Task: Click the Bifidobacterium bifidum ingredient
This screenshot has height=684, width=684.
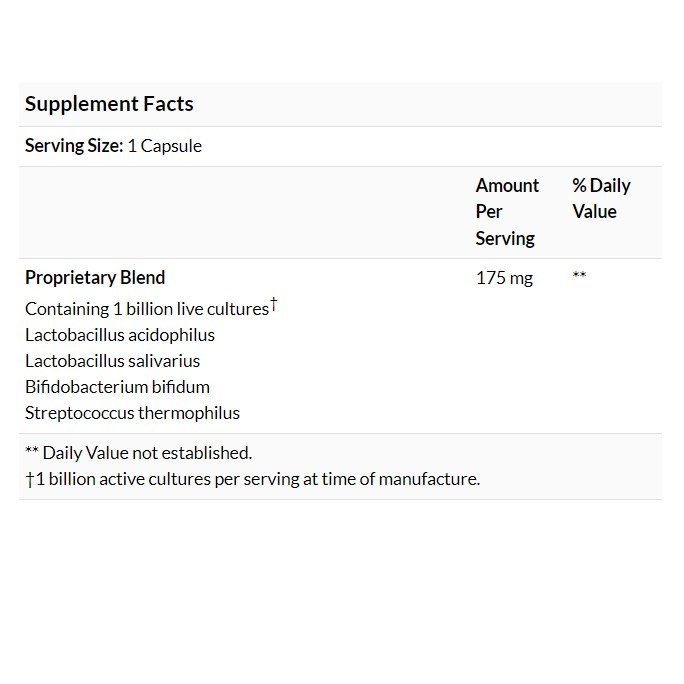Action: pos(118,387)
